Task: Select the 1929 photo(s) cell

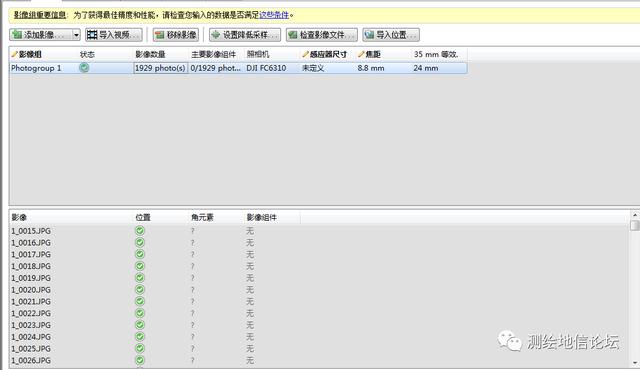Action: pyautogui.click(x=160, y=68)
